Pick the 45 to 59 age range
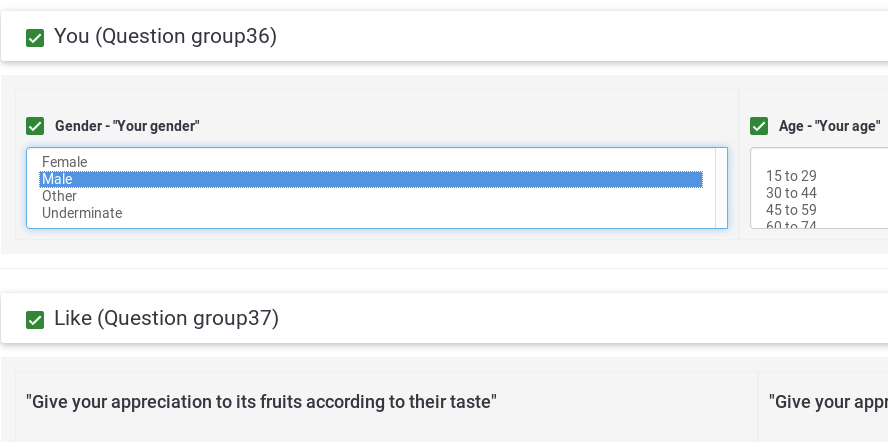 (x=791, y=210)
